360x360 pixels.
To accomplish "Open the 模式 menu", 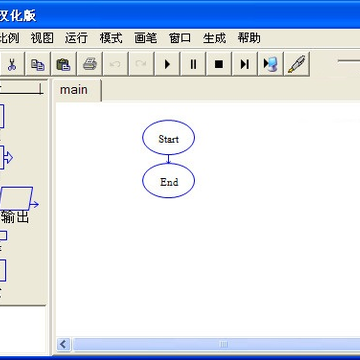I will click(x=111, y=38).
